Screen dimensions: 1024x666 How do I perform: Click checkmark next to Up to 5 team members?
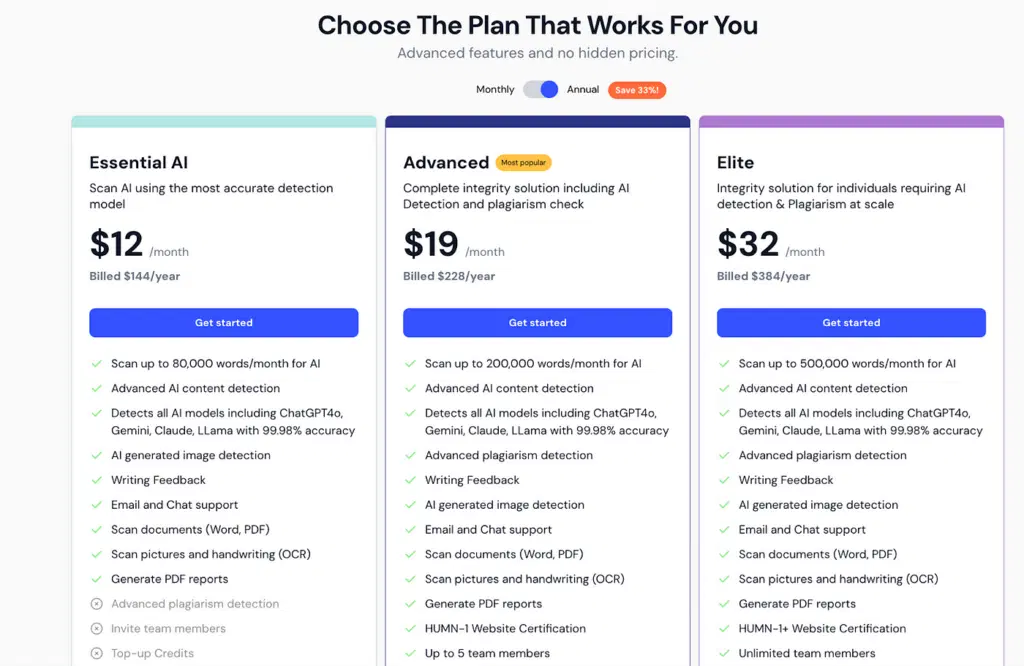[410, 653]
